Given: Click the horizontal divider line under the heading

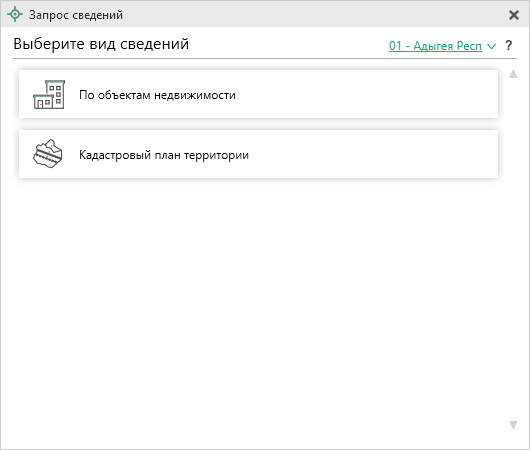Looking at the screenshot, I should [x=265, y=58].
